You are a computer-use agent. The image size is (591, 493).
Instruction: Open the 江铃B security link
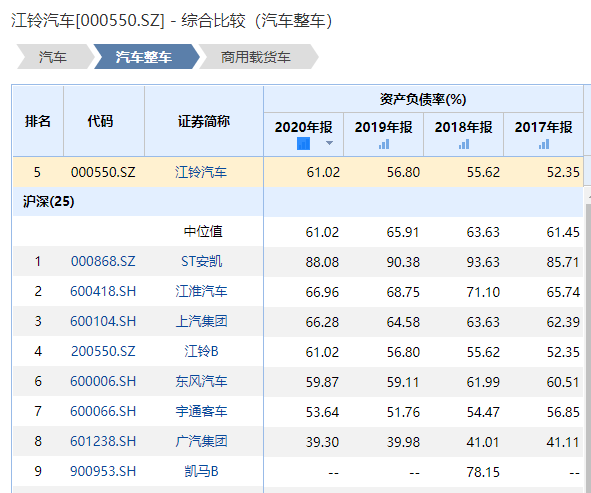tap(202, 351)
